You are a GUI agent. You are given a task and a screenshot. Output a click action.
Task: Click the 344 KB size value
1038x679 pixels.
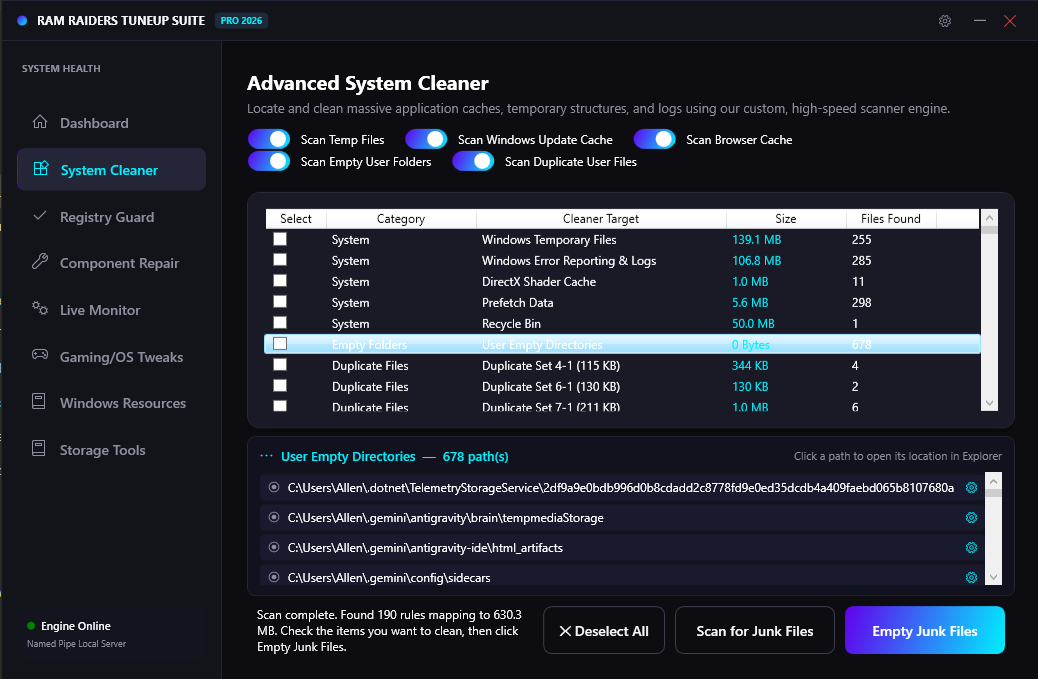tap(750, 365)
